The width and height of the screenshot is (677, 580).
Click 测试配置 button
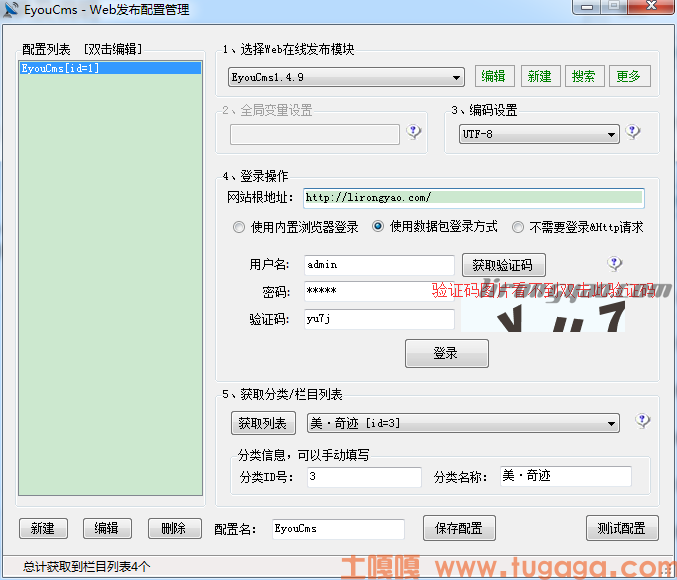(622, 528)
